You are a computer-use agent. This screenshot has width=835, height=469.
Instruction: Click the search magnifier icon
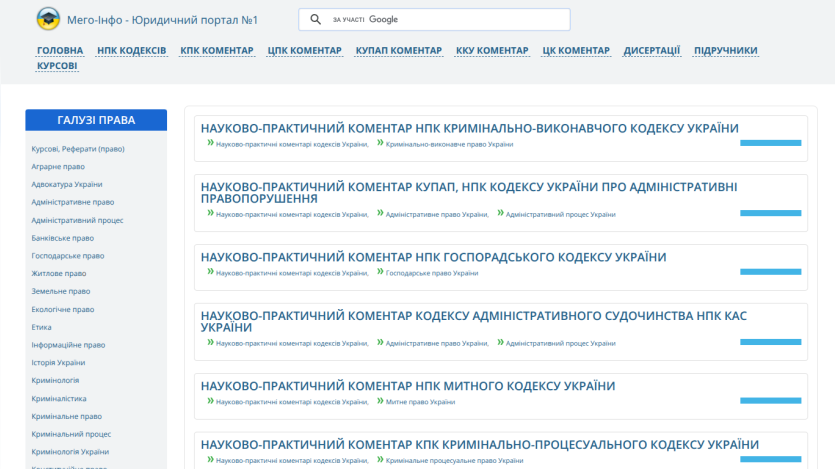click(x=315, y=19)
